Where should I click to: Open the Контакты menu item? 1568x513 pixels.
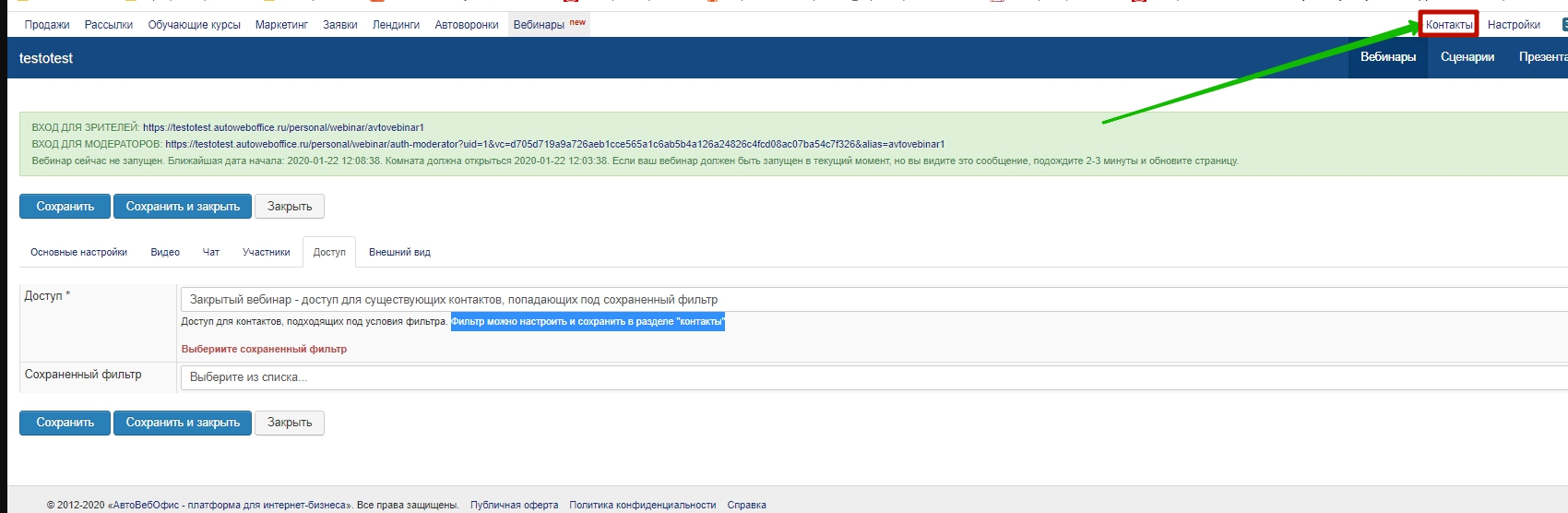tap(1448, 25)
